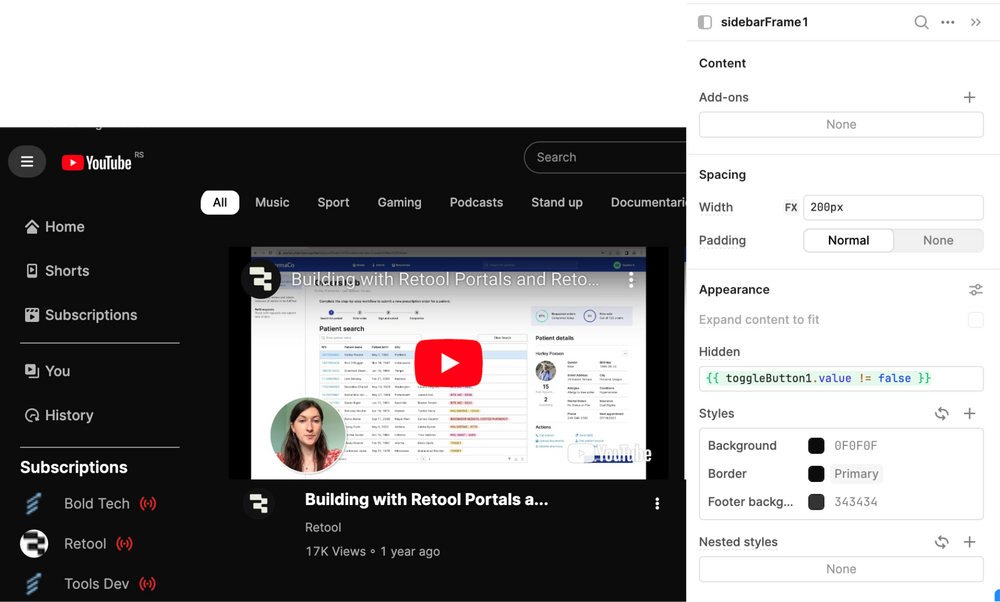The image size is (1000, 602).
Task: Set Padding to None
Action: 938,240
